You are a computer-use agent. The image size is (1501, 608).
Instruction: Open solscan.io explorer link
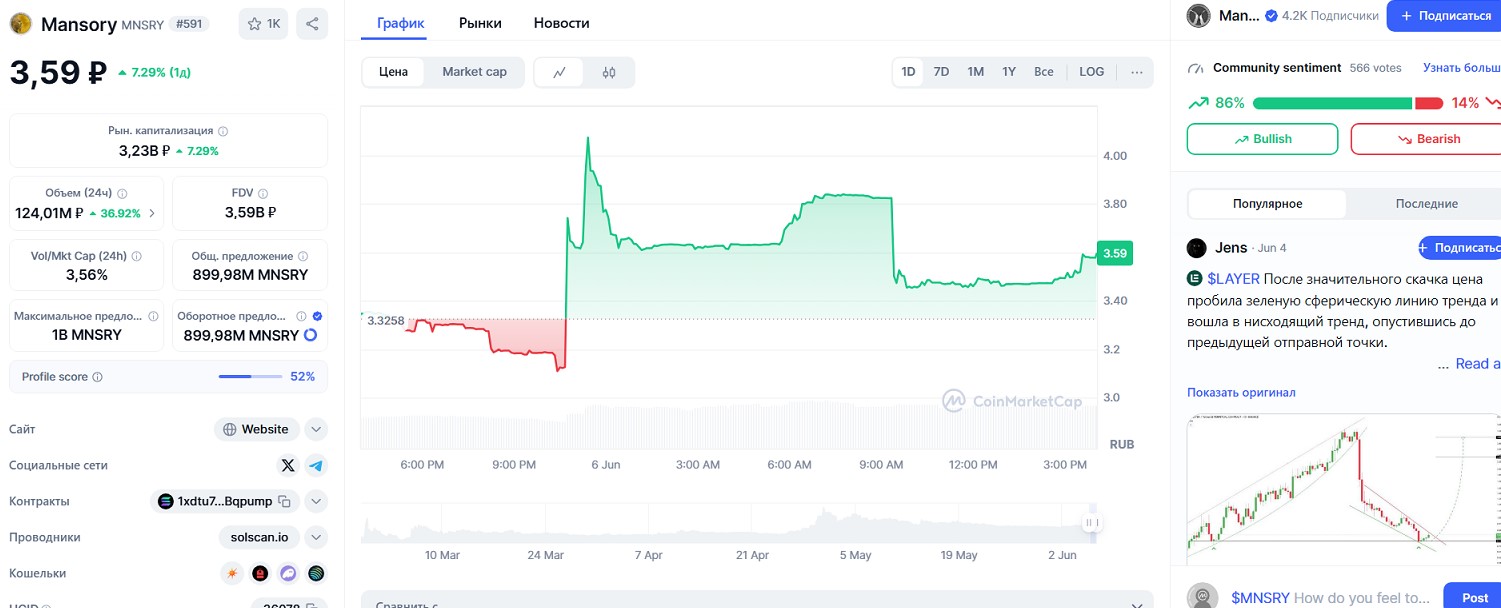tap(259, 537)
